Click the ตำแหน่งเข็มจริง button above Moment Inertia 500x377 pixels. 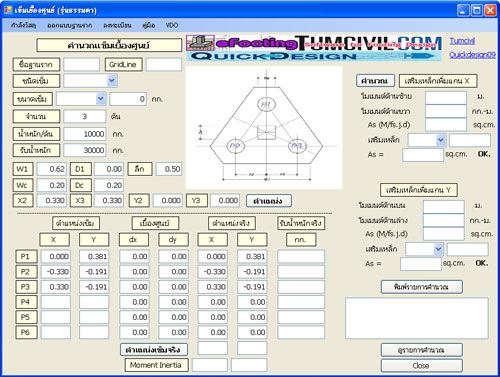(x=154, y=350)
